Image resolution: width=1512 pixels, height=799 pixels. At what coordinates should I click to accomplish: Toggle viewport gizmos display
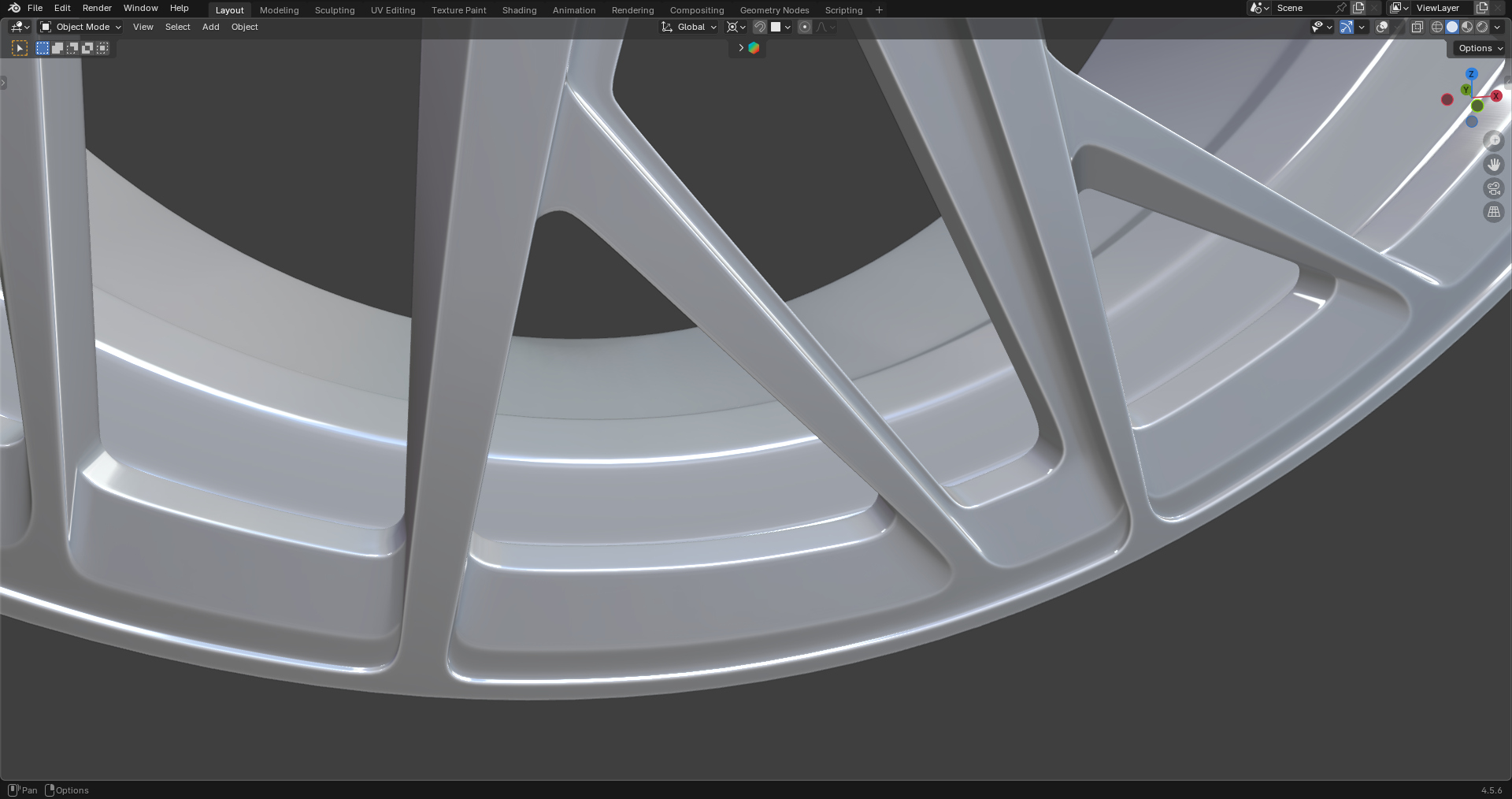coord(1347,27)
